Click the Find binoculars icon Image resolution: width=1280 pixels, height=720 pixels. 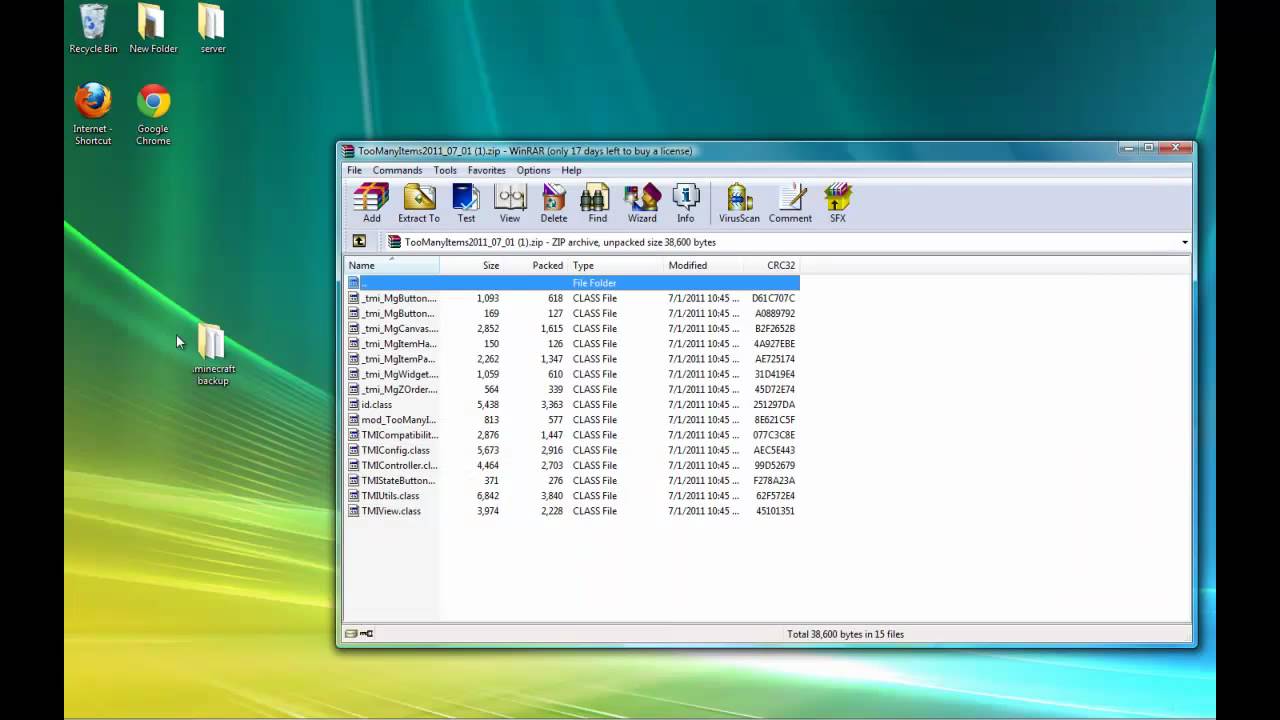tap(597, 203)
